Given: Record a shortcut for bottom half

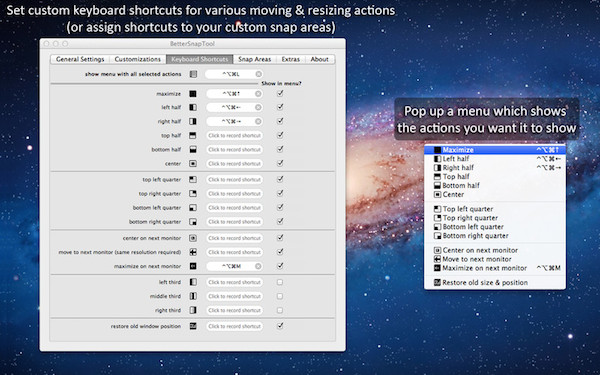Looking at the screenshot, I should (x=235, y=150).
